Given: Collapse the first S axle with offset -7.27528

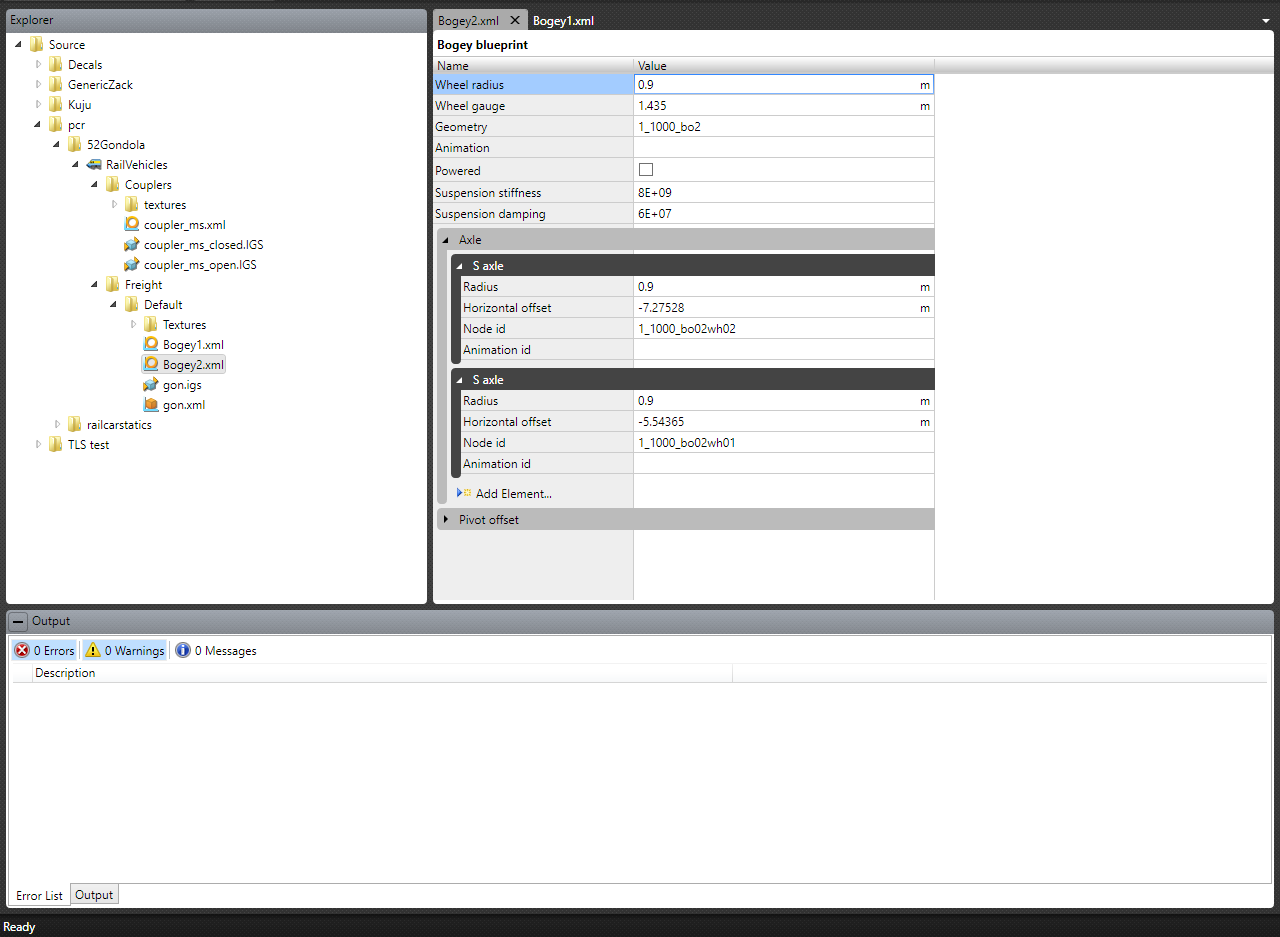Looking at the screenshot, I should pyautogui.click(x=460, y=266).
